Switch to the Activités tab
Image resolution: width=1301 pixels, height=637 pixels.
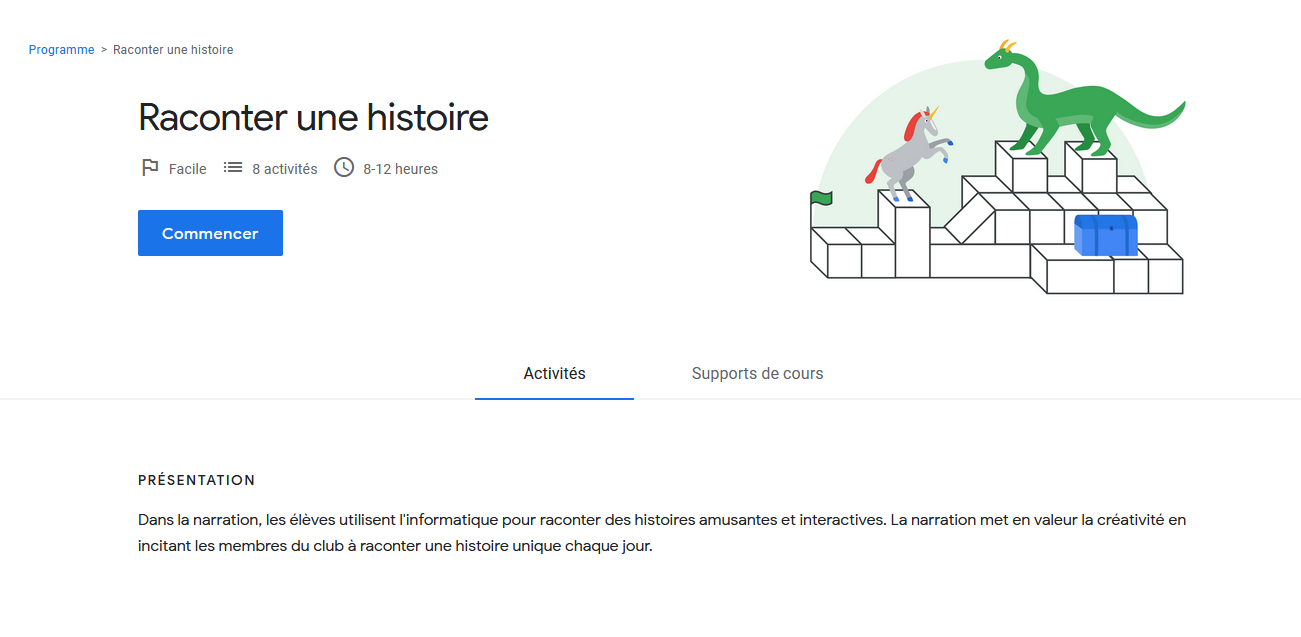click(x=554, y=373)
